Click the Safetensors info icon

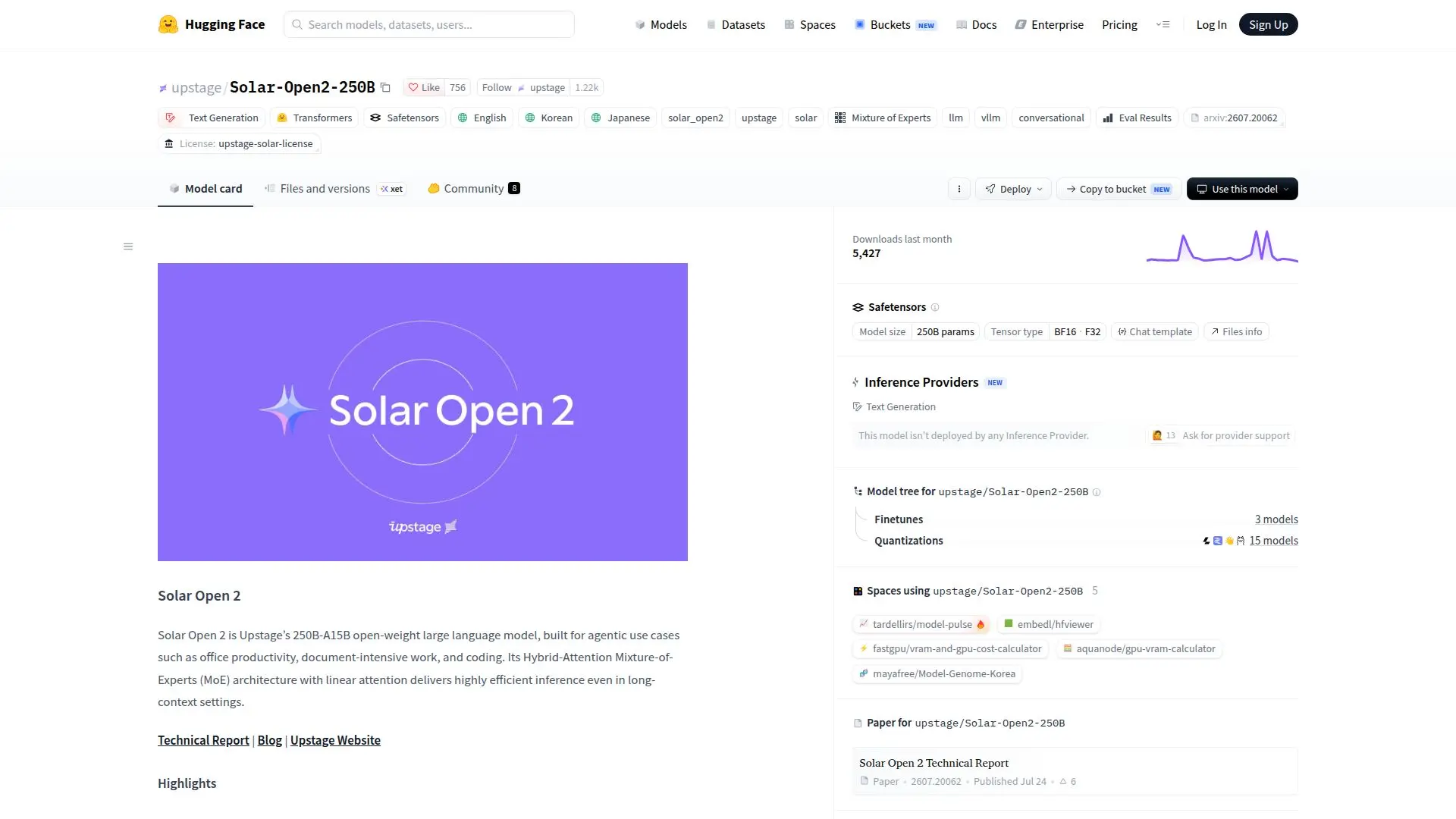pyautogui.click(x=935, y=307)
